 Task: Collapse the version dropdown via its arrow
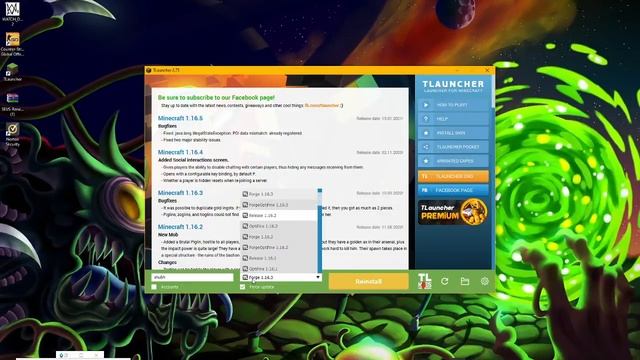[x=318, y=277]
